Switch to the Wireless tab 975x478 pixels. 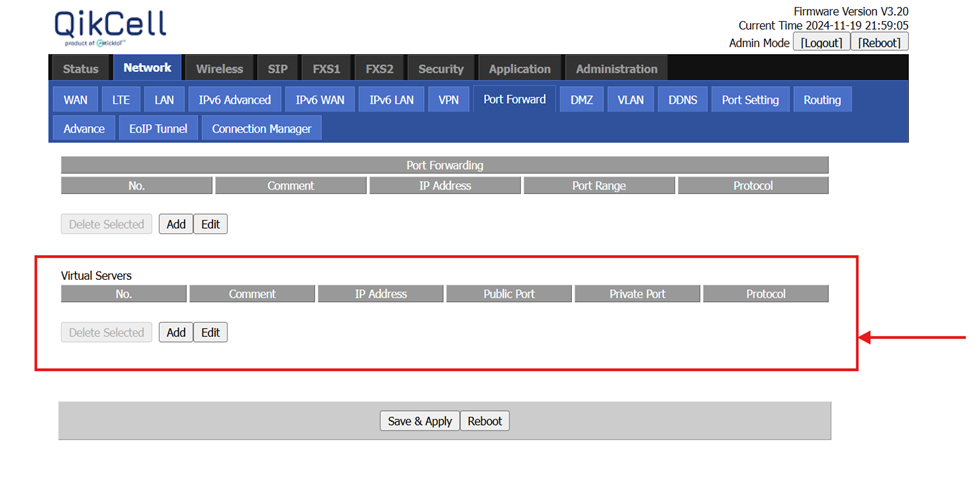pyautogui.click(x=219, y=69)
